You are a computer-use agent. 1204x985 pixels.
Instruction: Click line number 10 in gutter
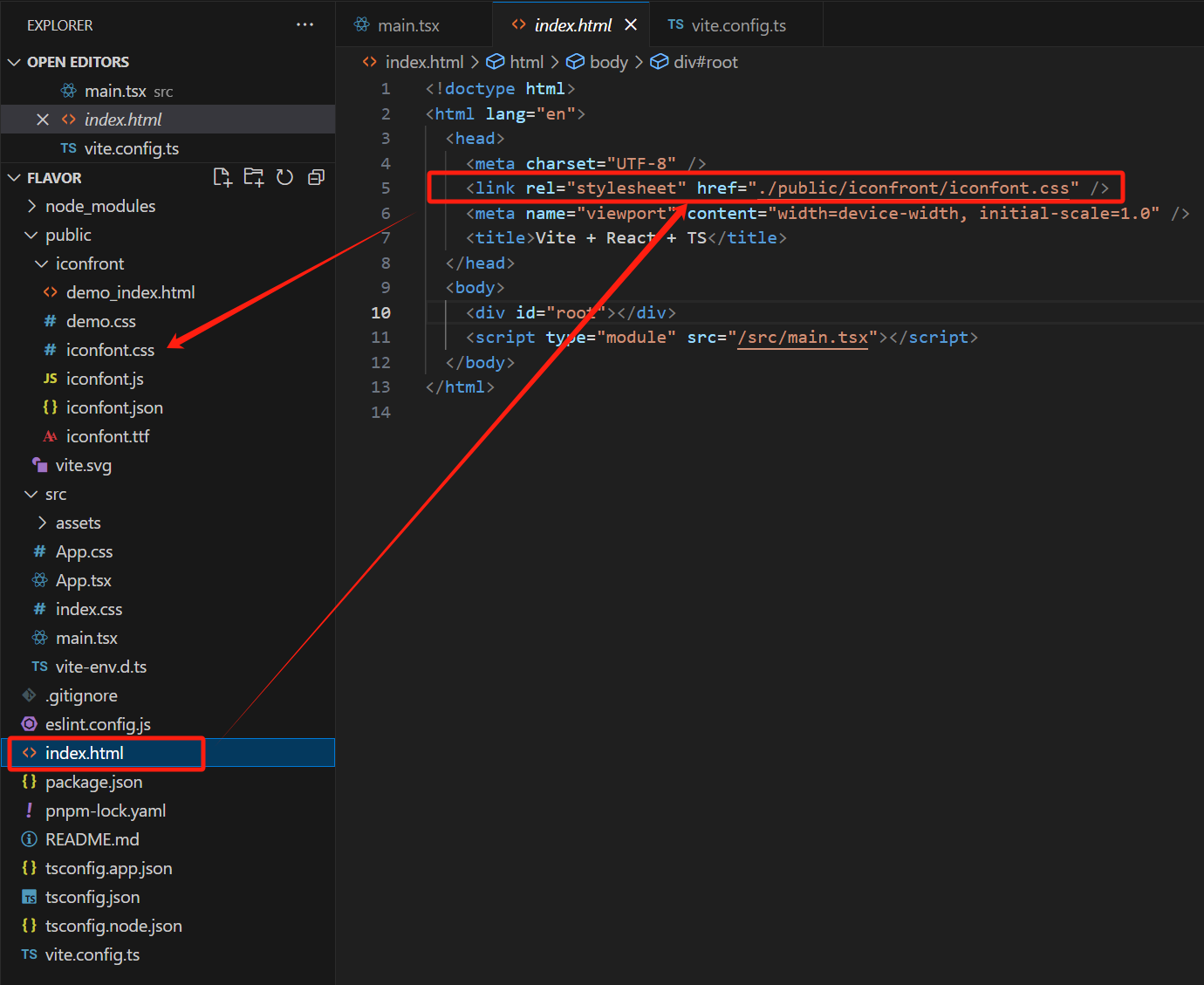[381, 312]
